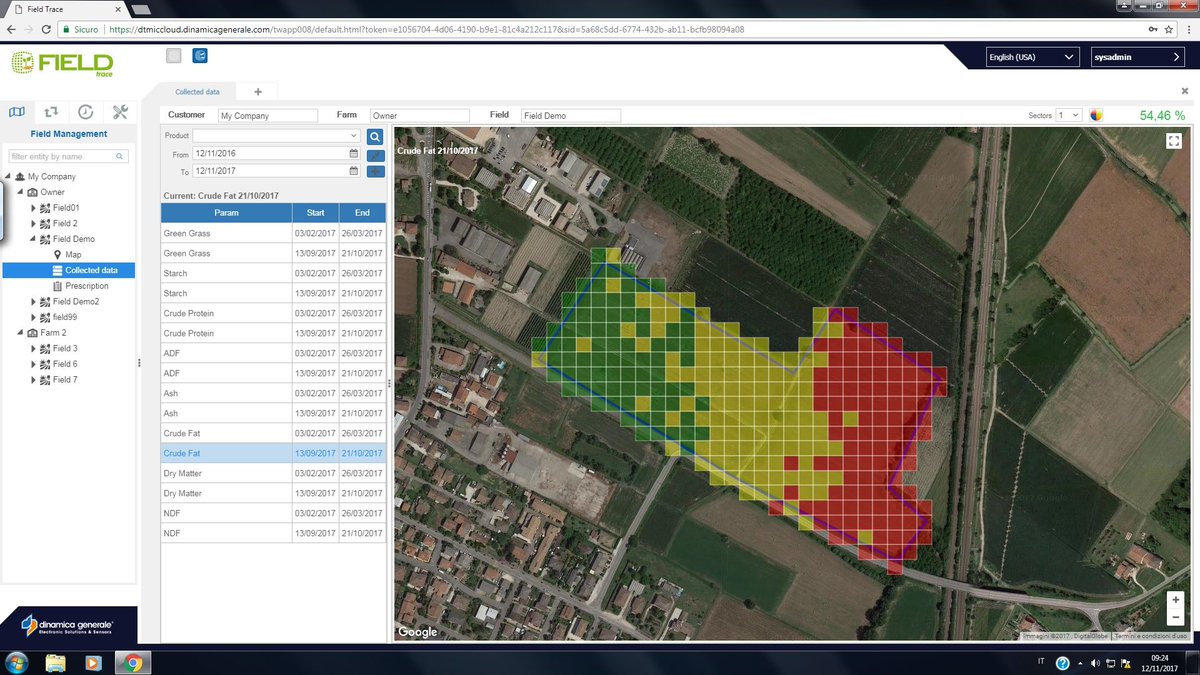Close the Collected data panel

[x=1185, y=91]
